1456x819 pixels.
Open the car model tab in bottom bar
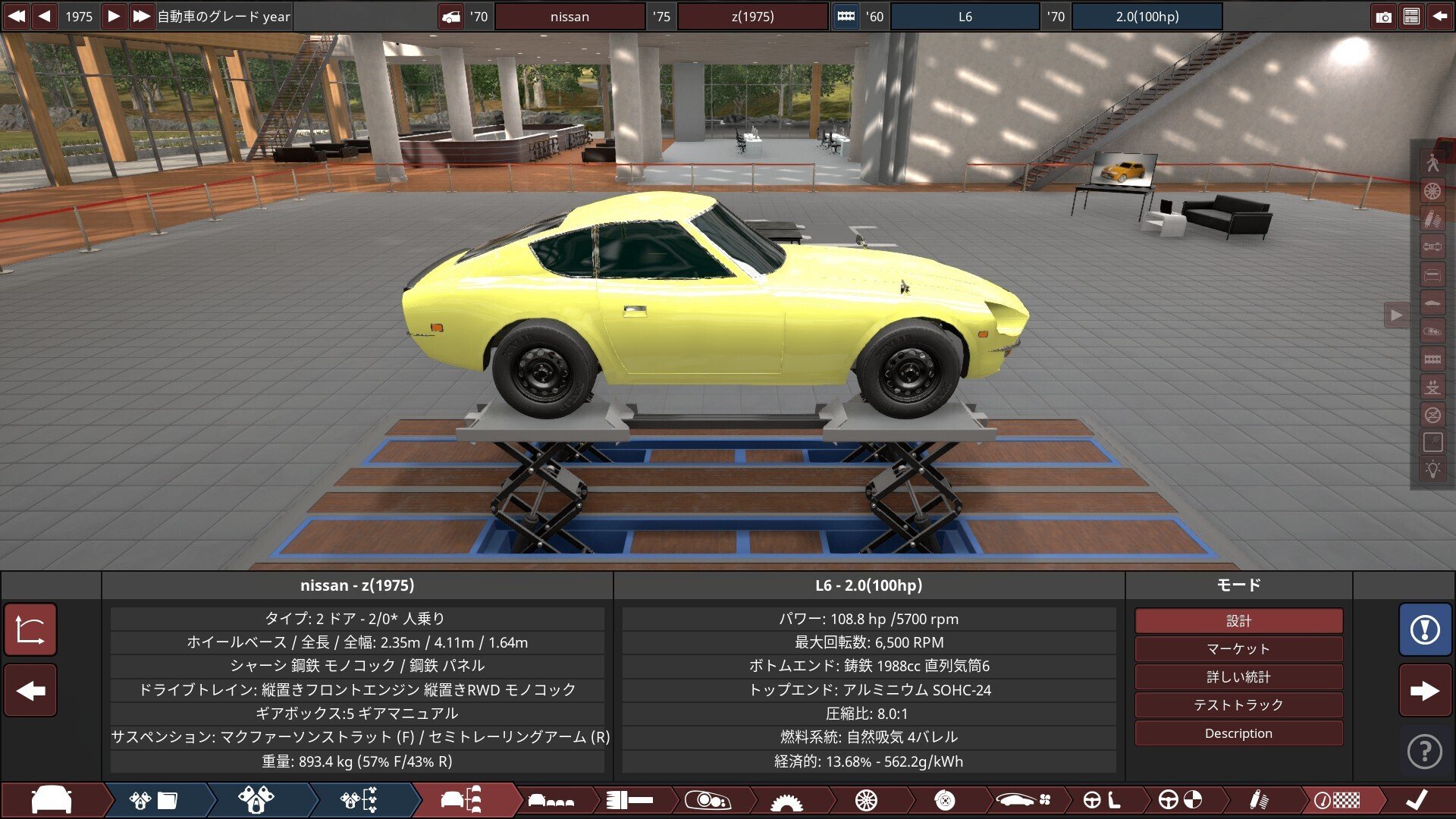[x=52, y=800]
